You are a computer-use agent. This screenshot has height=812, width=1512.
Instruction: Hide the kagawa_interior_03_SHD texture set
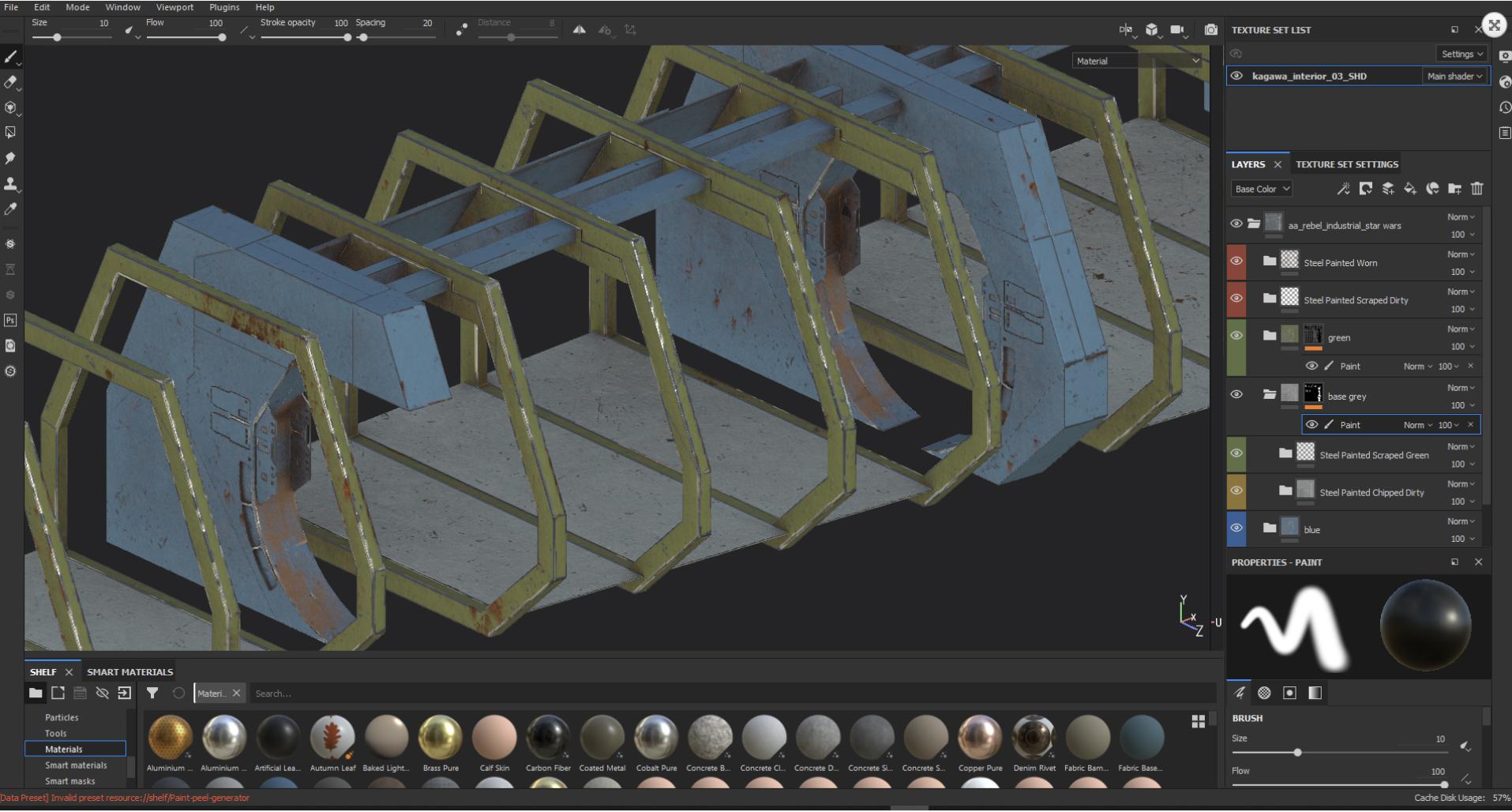[x=1236, y=77]
